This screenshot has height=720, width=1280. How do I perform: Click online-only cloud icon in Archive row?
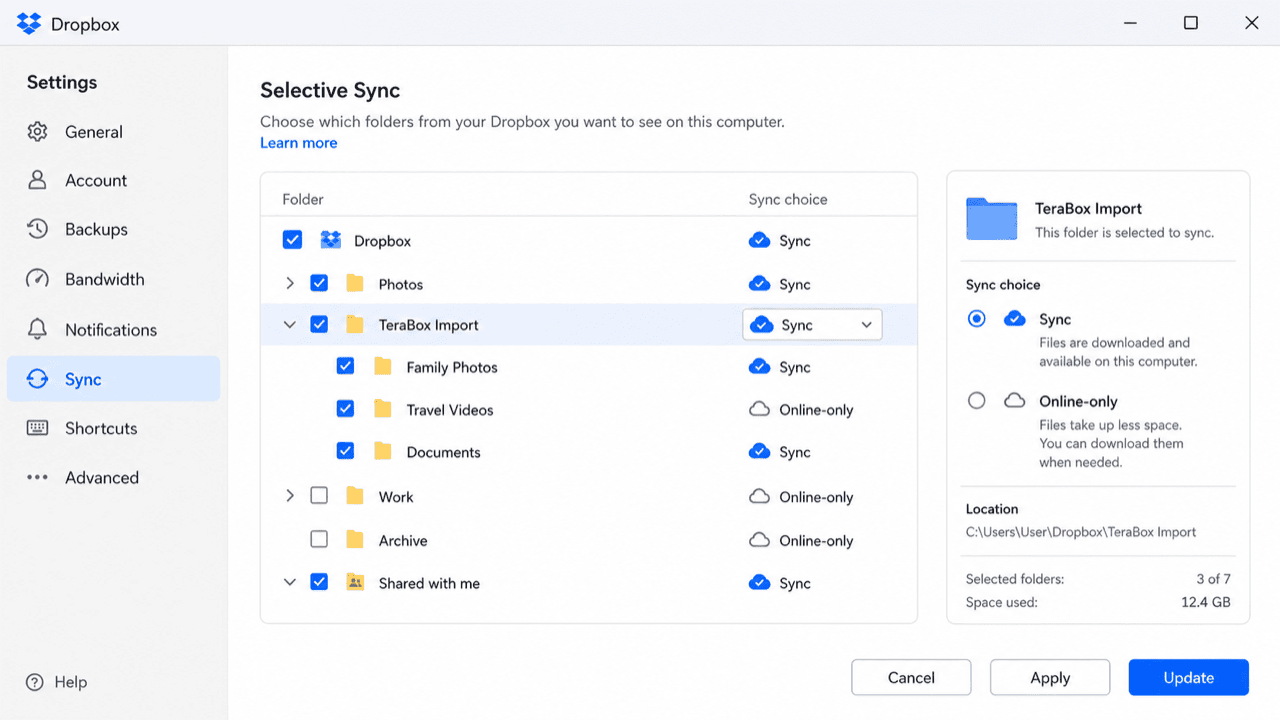pos(759,540)
